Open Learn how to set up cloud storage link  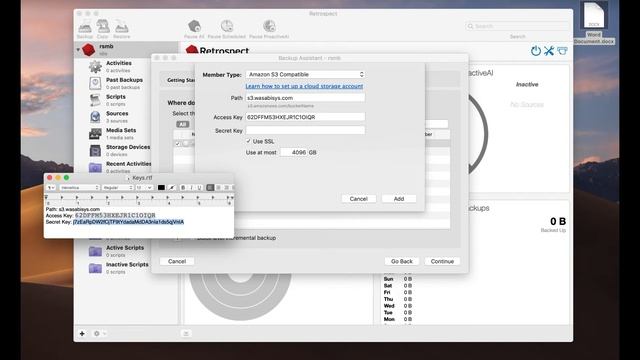tap(304, 86)
